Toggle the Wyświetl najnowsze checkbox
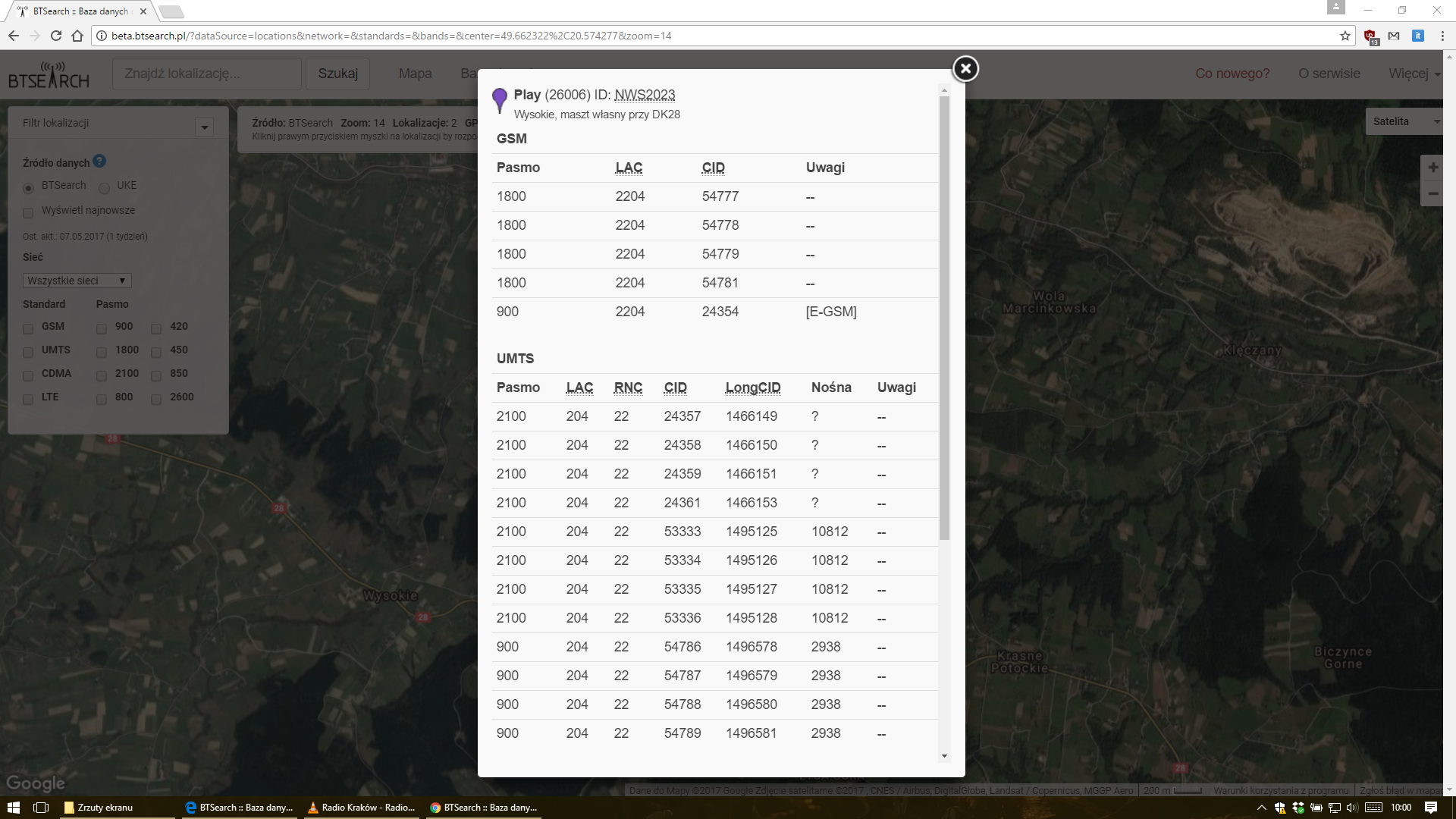This screenshot has height=819, width=1456. 28,212
